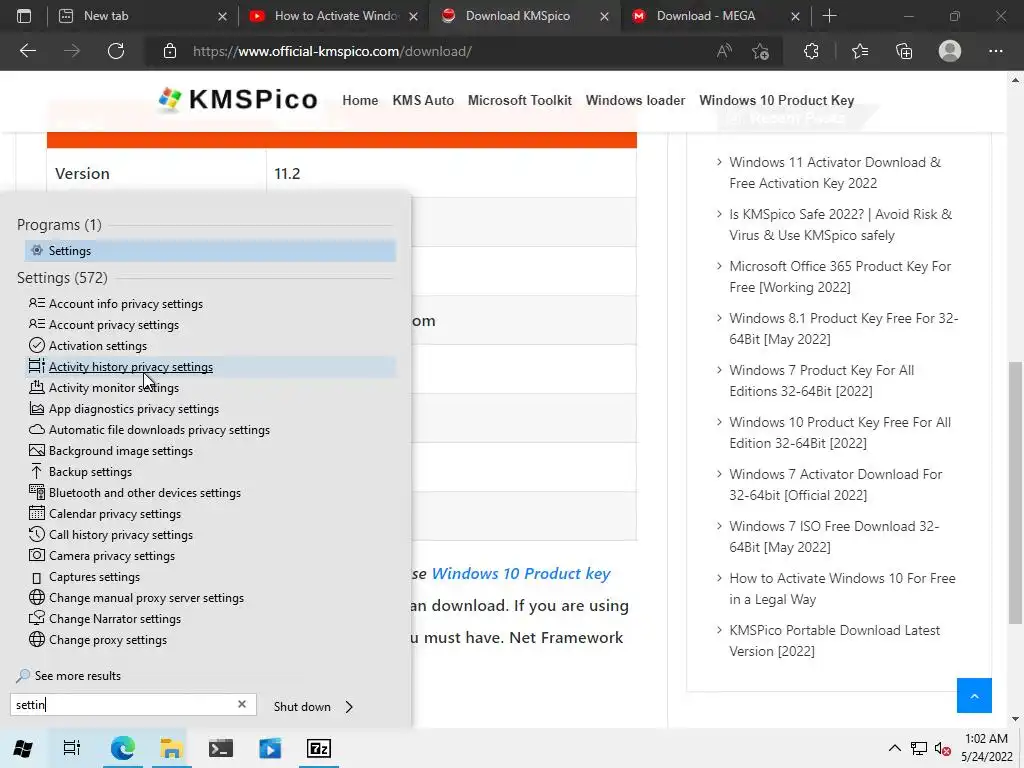Click the browser Back arrow
Screen dimensions: 1024x768
[27, 51]
